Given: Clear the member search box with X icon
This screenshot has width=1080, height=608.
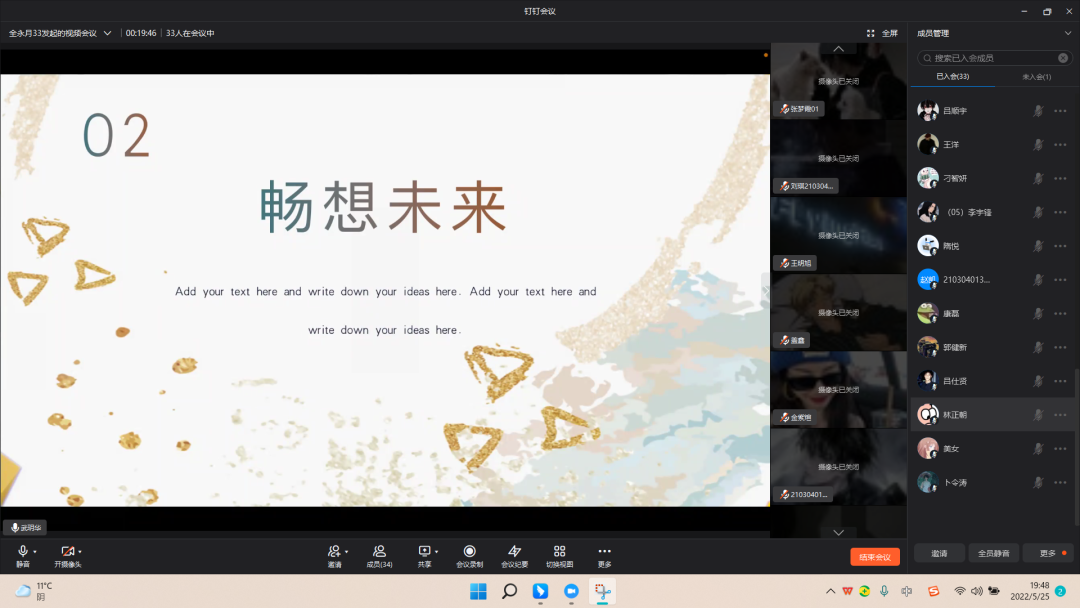Looking at the screenshot, I should pos(1063,58).
